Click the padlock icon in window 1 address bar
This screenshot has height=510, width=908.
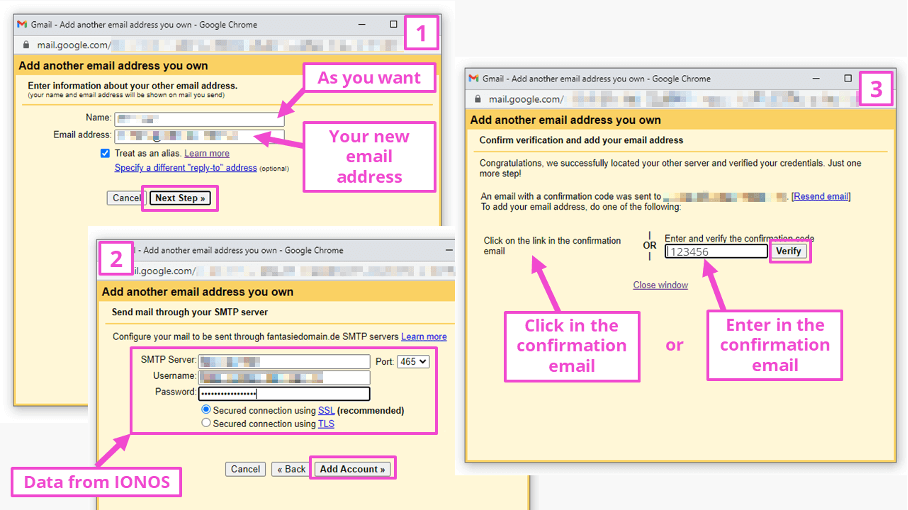pos(26,45)
